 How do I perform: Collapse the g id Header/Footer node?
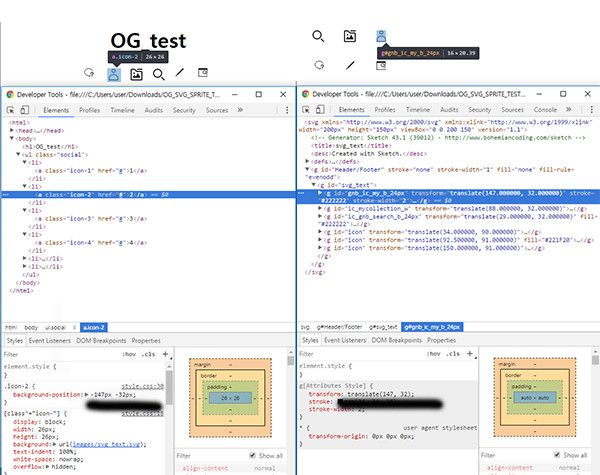(307, 169)
